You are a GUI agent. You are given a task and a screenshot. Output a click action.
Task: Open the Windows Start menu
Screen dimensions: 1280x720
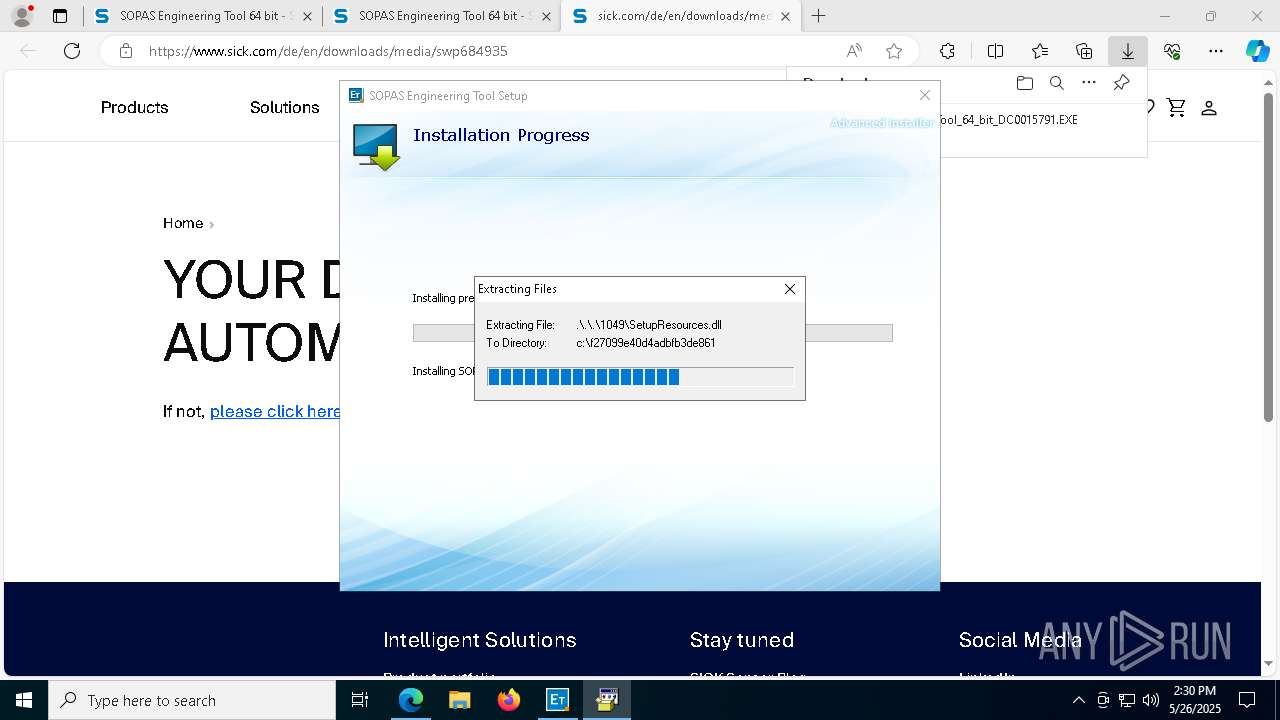pos(24,700)
